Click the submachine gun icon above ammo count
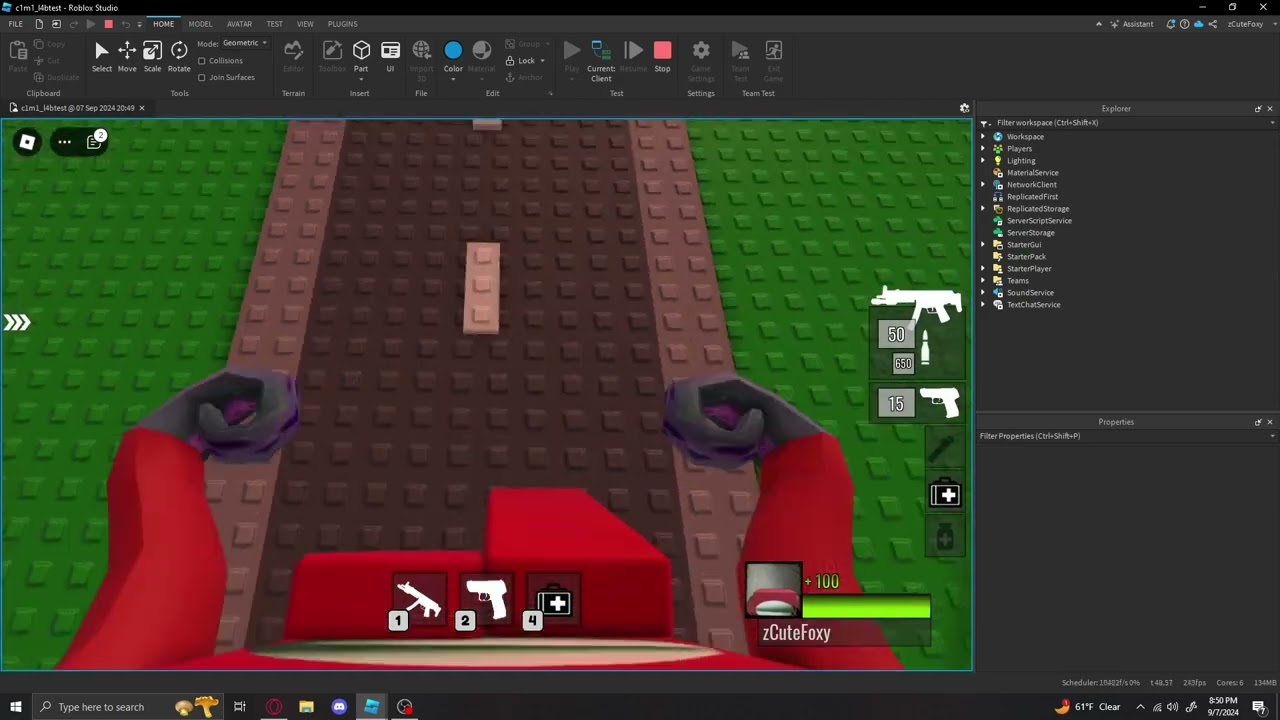Screen dimensions: 1280x720 916,303
